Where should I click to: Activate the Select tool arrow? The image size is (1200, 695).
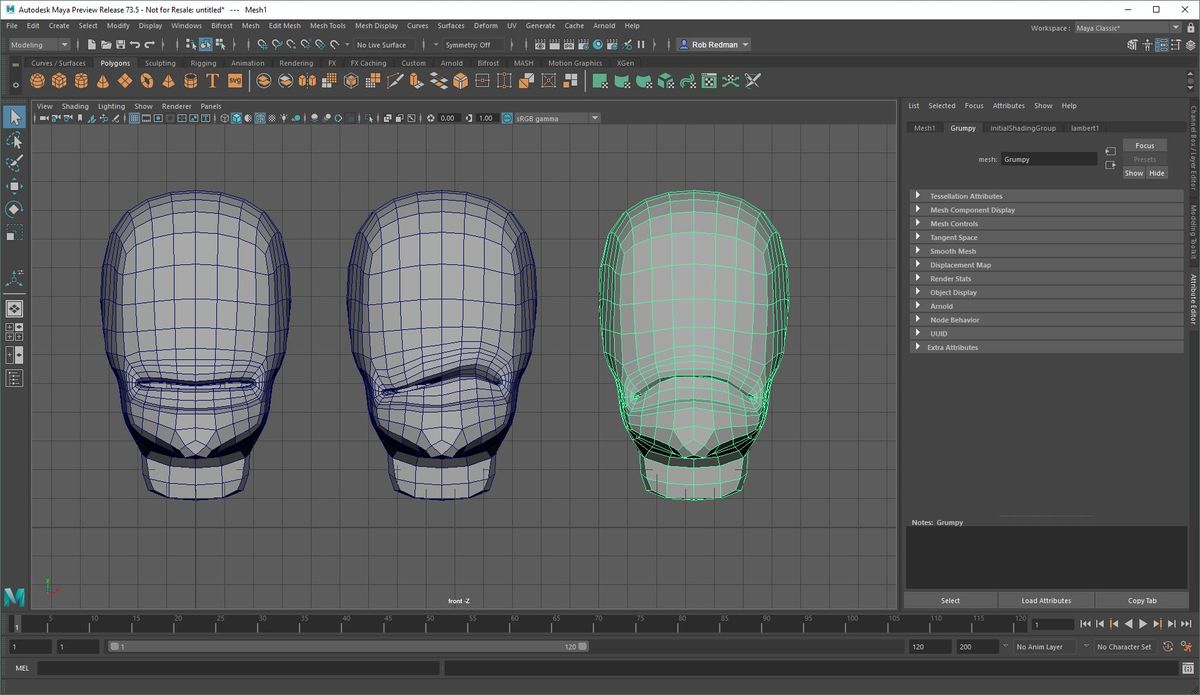tap(14, 117)
